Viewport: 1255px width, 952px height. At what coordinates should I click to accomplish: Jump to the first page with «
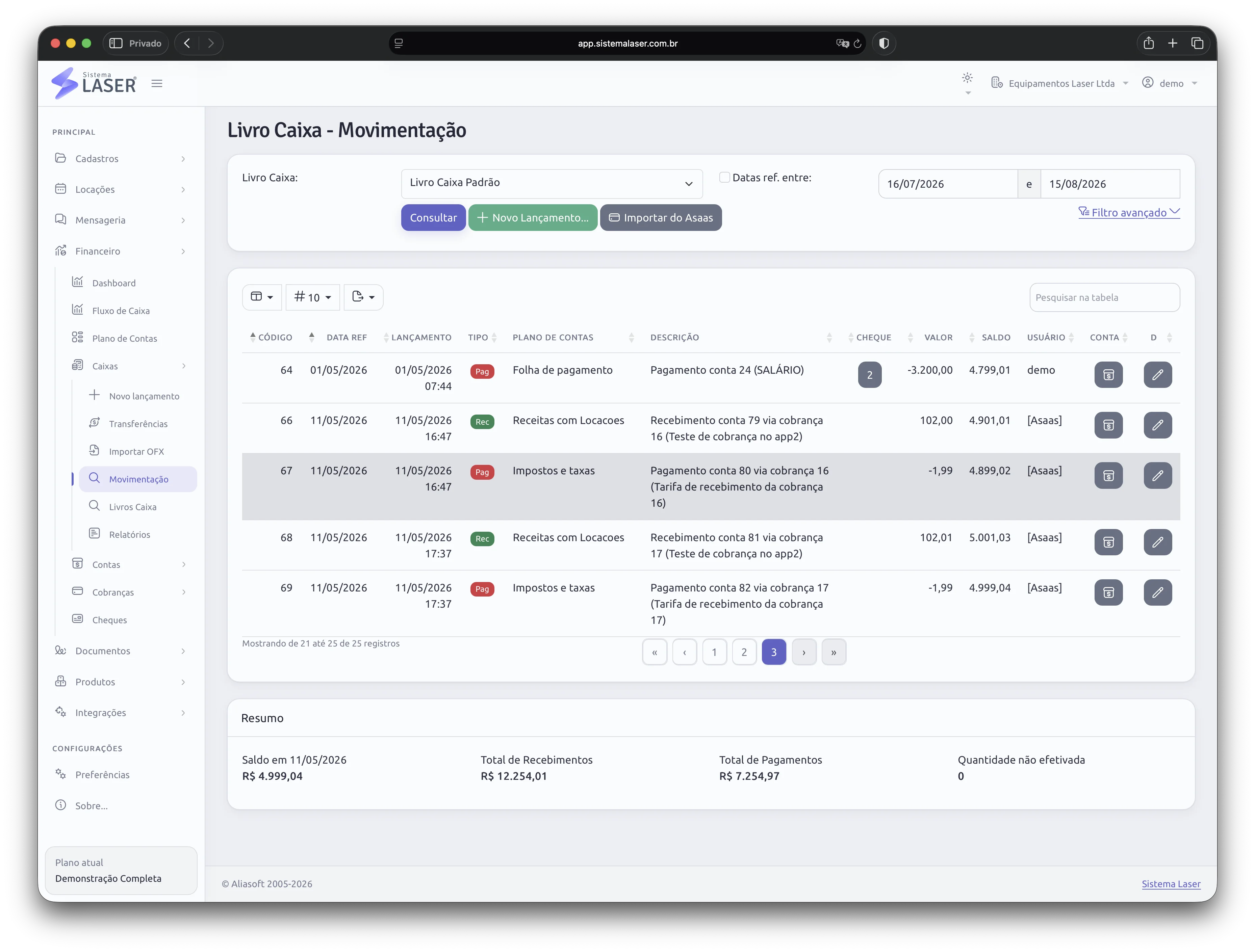pos(654,652)
